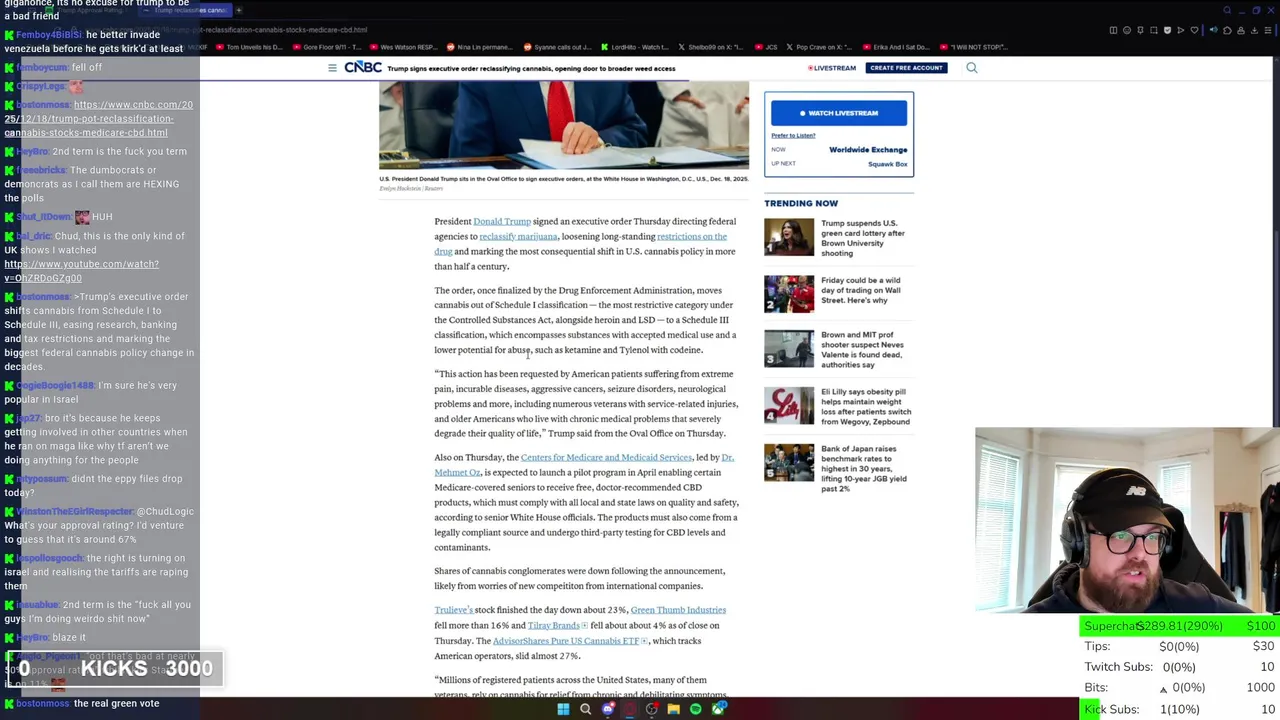Open the Worldwide Exchange show link
The height and width of the screenshot is (720, 1280).
(868, 150)
